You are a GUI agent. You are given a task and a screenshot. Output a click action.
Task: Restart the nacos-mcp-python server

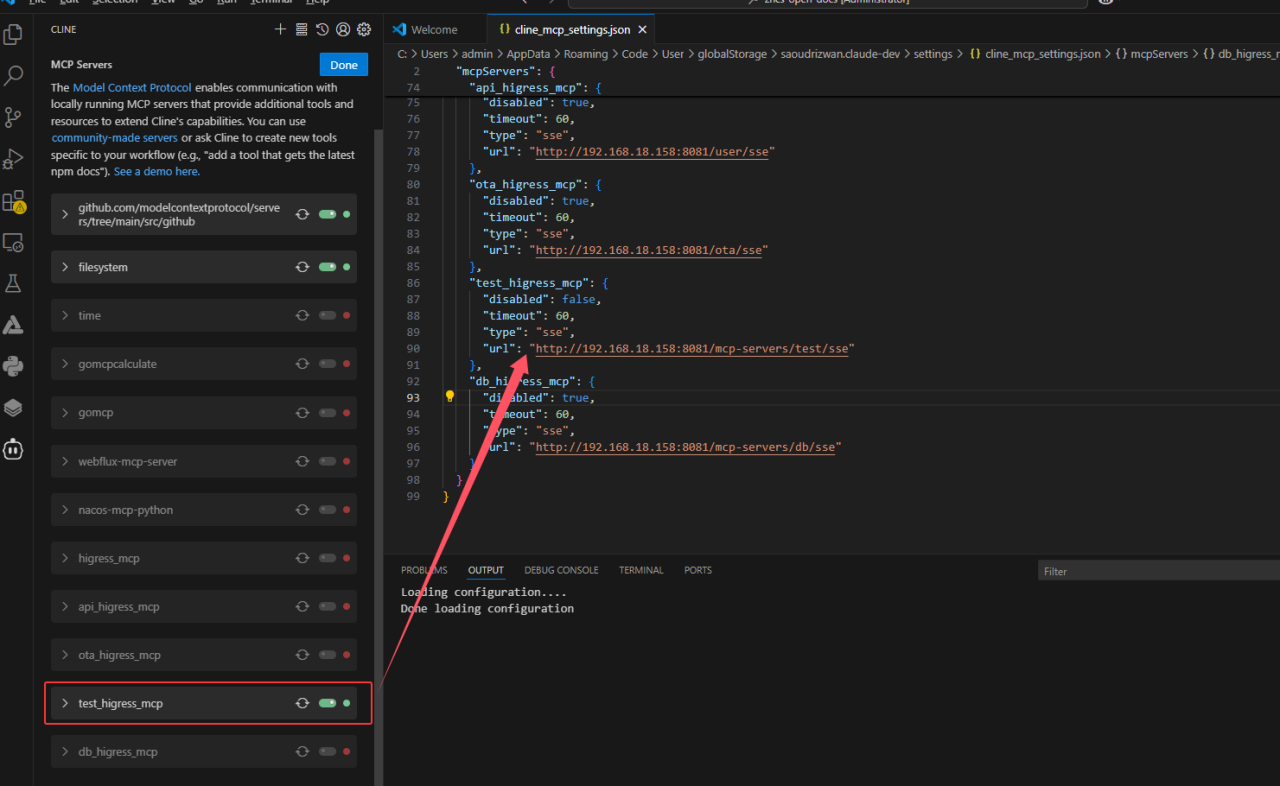tap(302, 510)
